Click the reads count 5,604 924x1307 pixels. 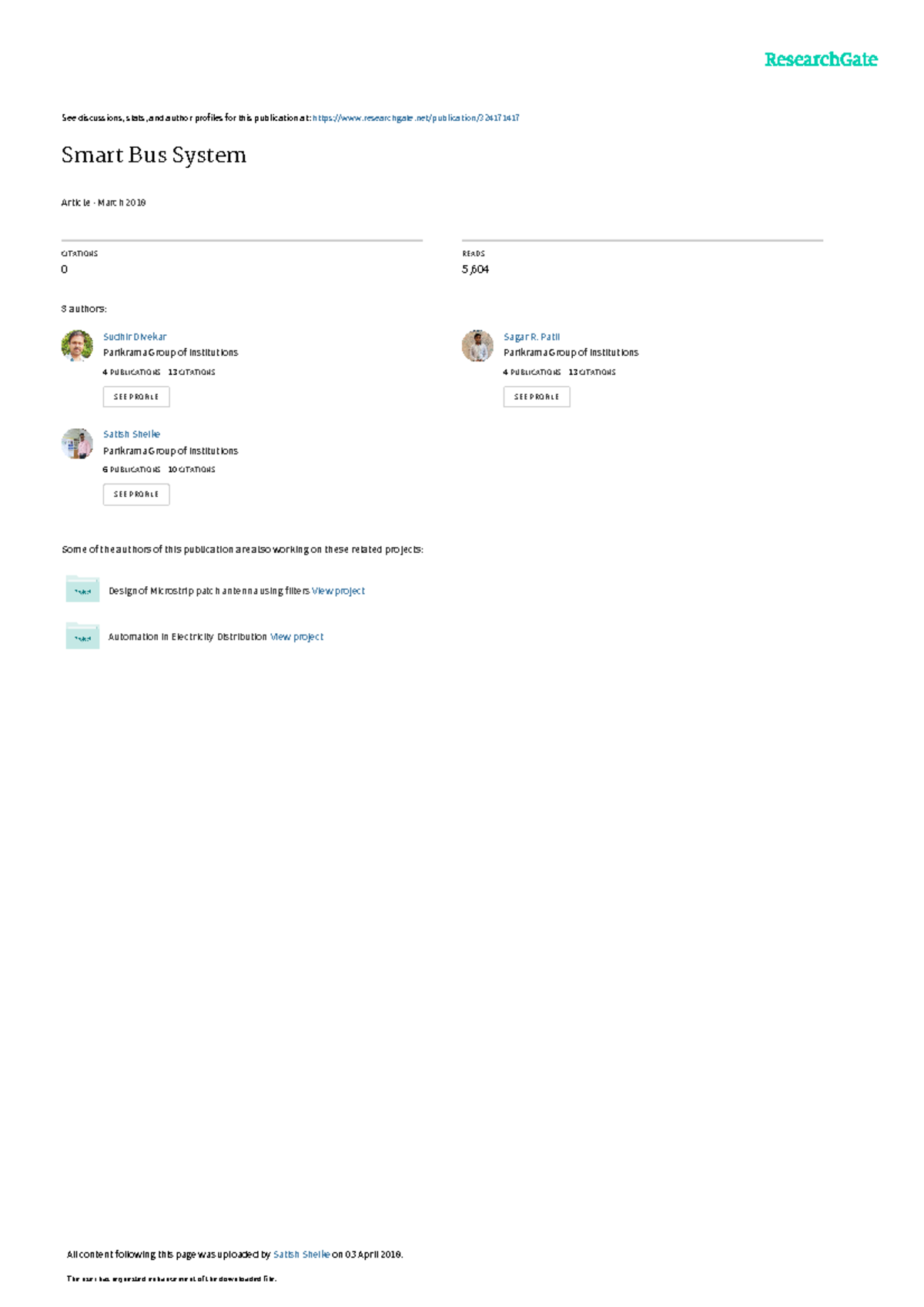pos(475,269)
